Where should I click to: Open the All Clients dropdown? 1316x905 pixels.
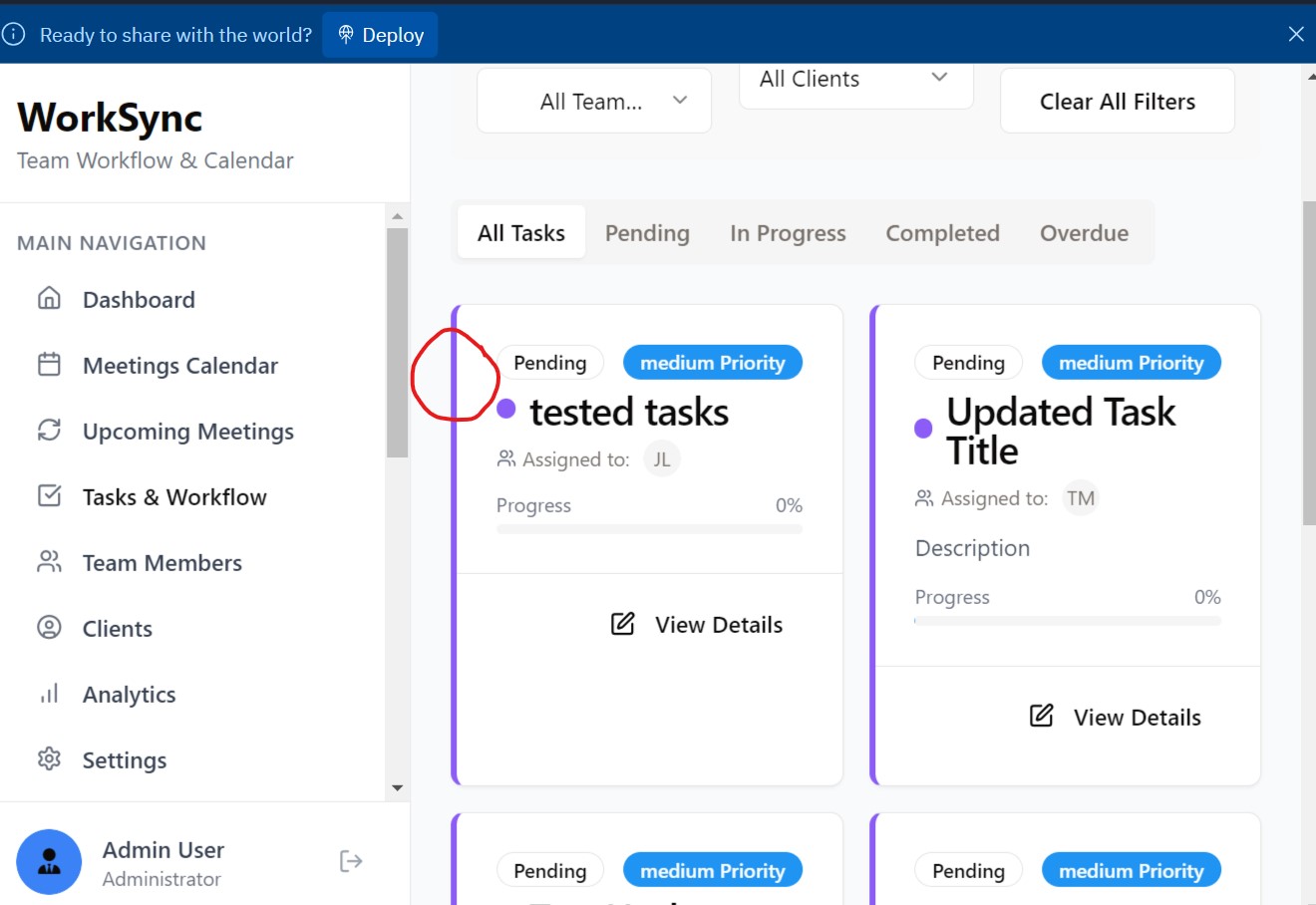point(855,80)
